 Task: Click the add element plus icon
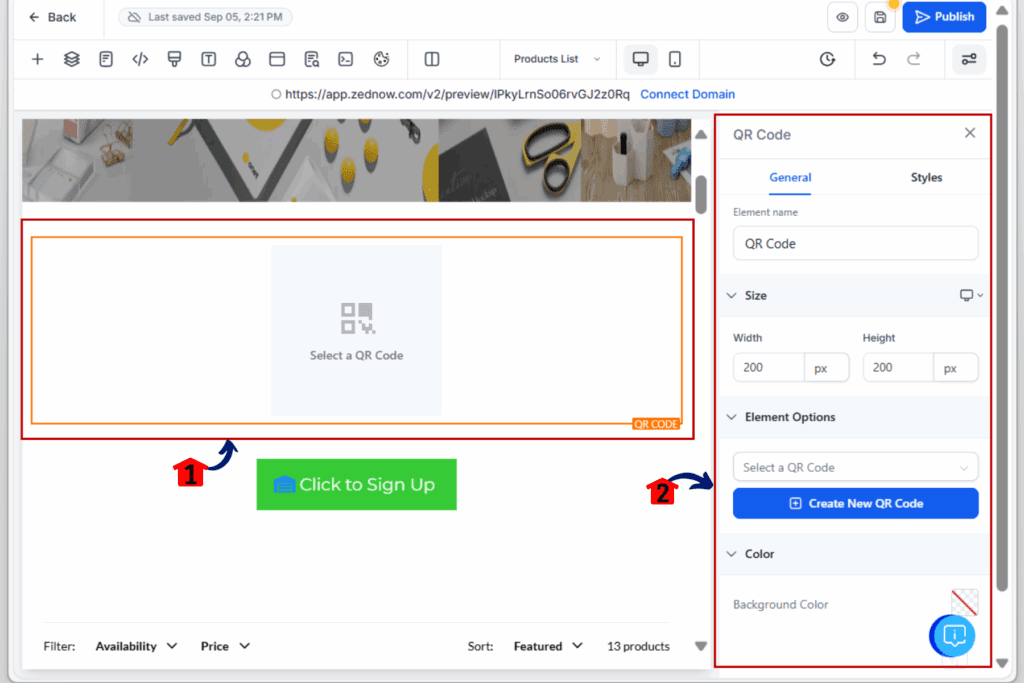point(37,59)
